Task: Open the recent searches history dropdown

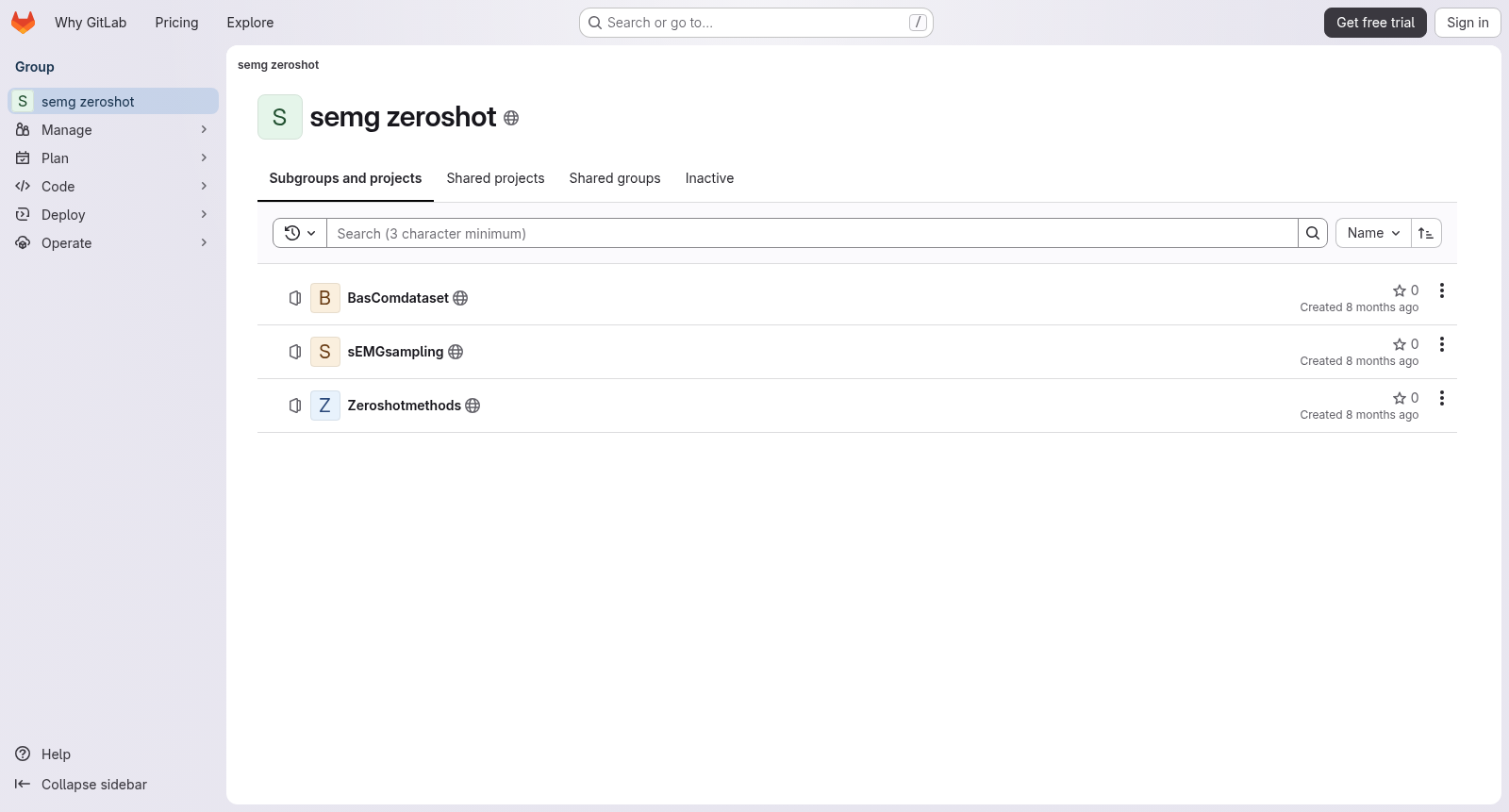Action: tap(300, 233)
